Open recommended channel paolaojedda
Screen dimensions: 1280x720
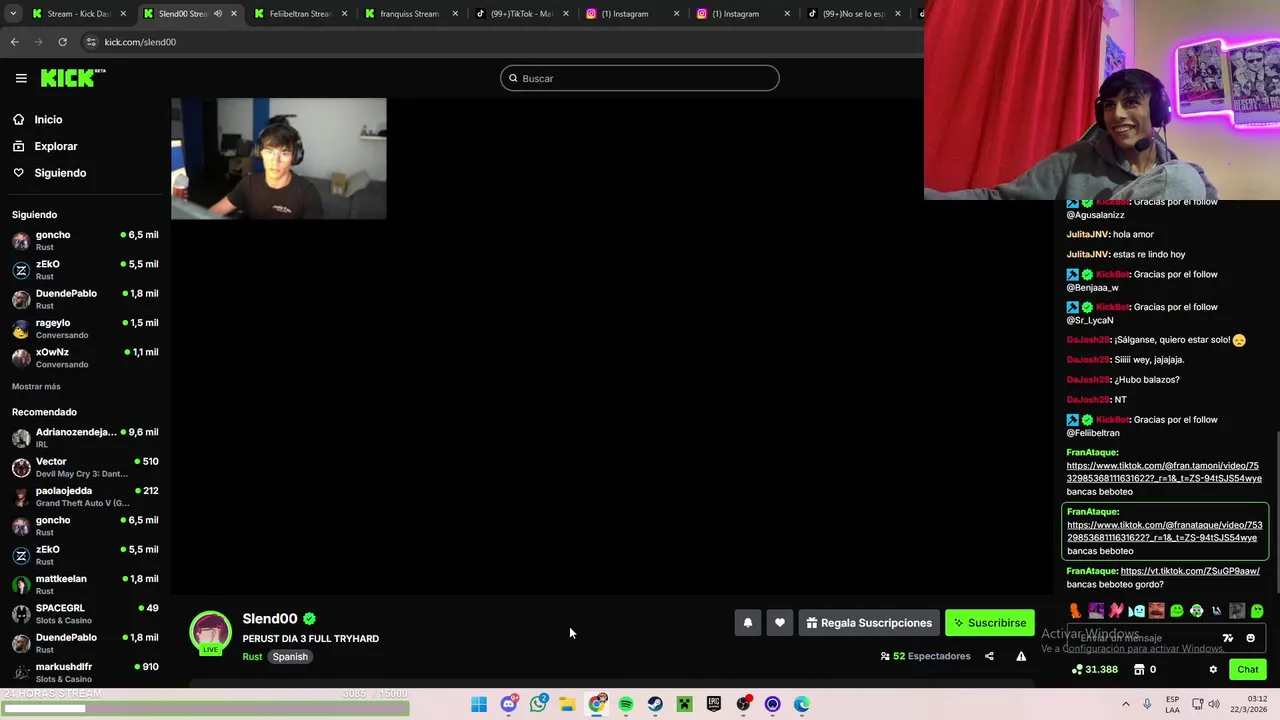[85, 496]
